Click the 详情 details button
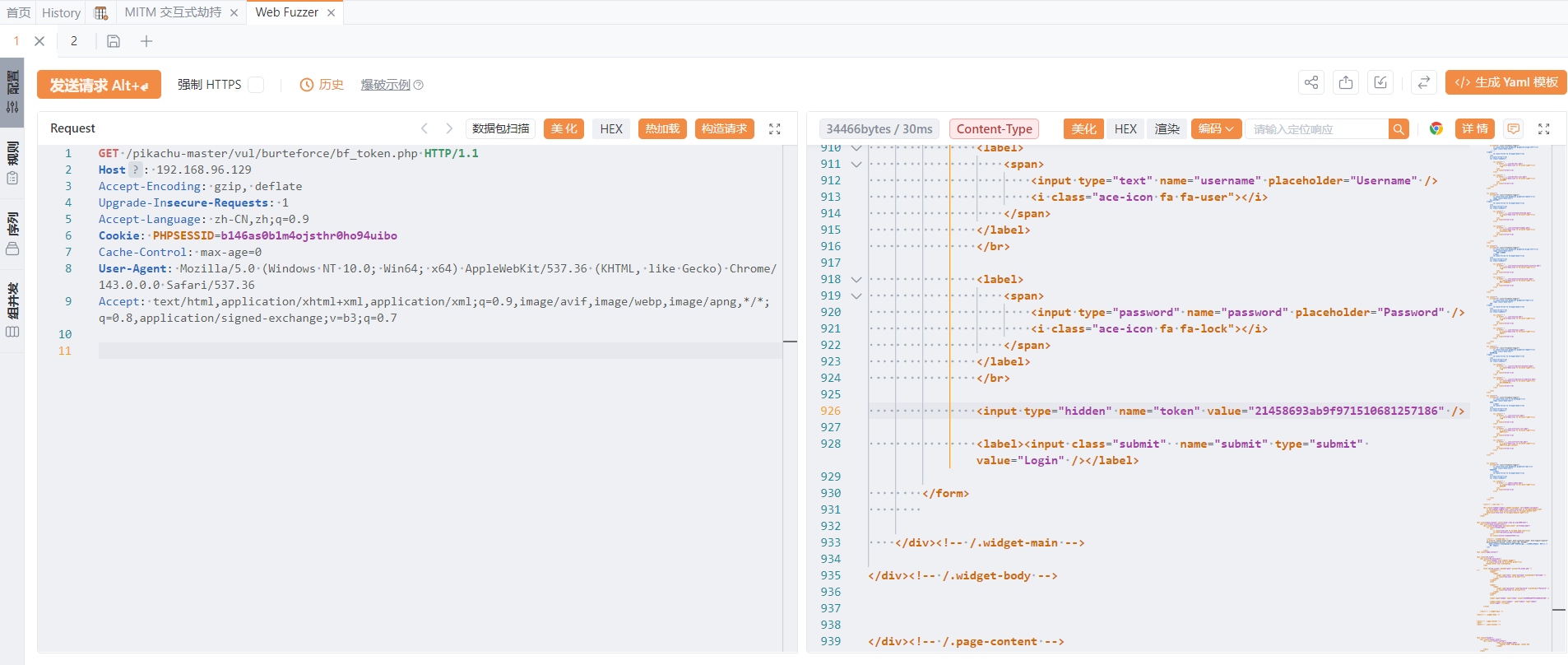This screenshot has height=665, width=1568. pos(1475,128)
